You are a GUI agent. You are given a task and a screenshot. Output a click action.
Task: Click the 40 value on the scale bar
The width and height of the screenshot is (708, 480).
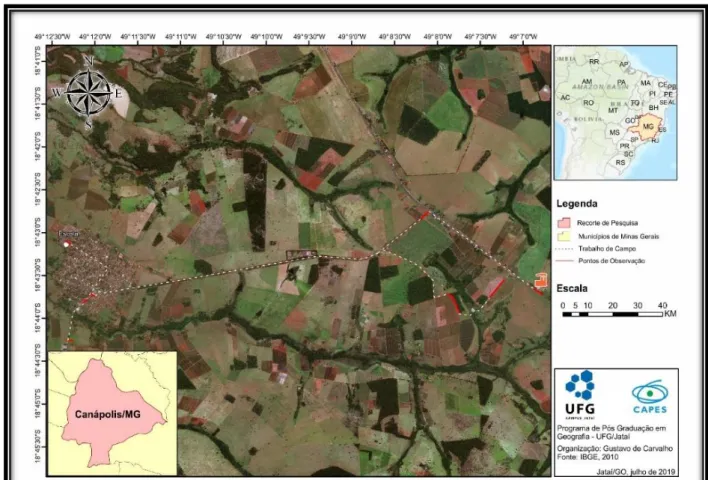point(662,306)
